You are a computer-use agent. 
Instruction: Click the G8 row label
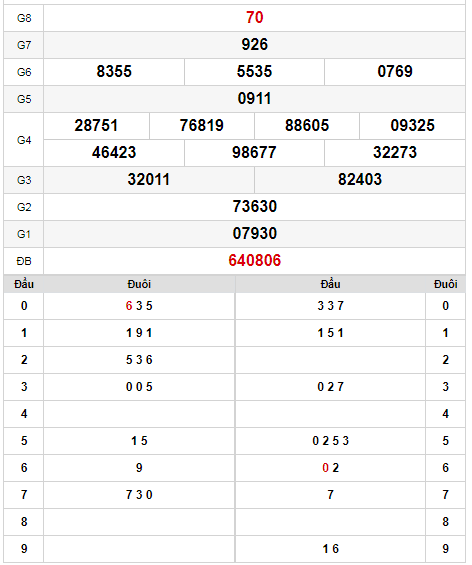pos(24,18)
